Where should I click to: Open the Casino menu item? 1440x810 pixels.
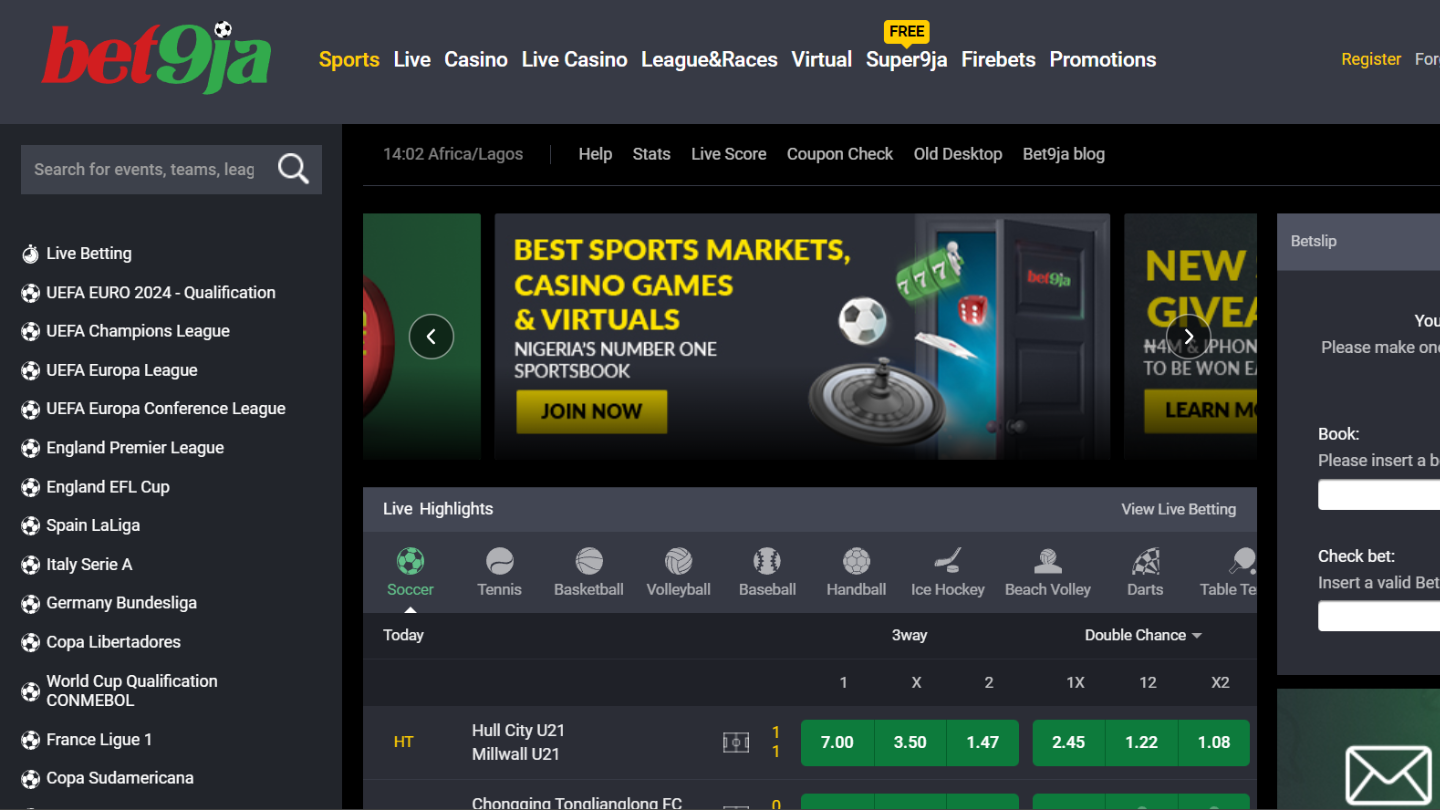pyautogui.click(x=476, y=60)
